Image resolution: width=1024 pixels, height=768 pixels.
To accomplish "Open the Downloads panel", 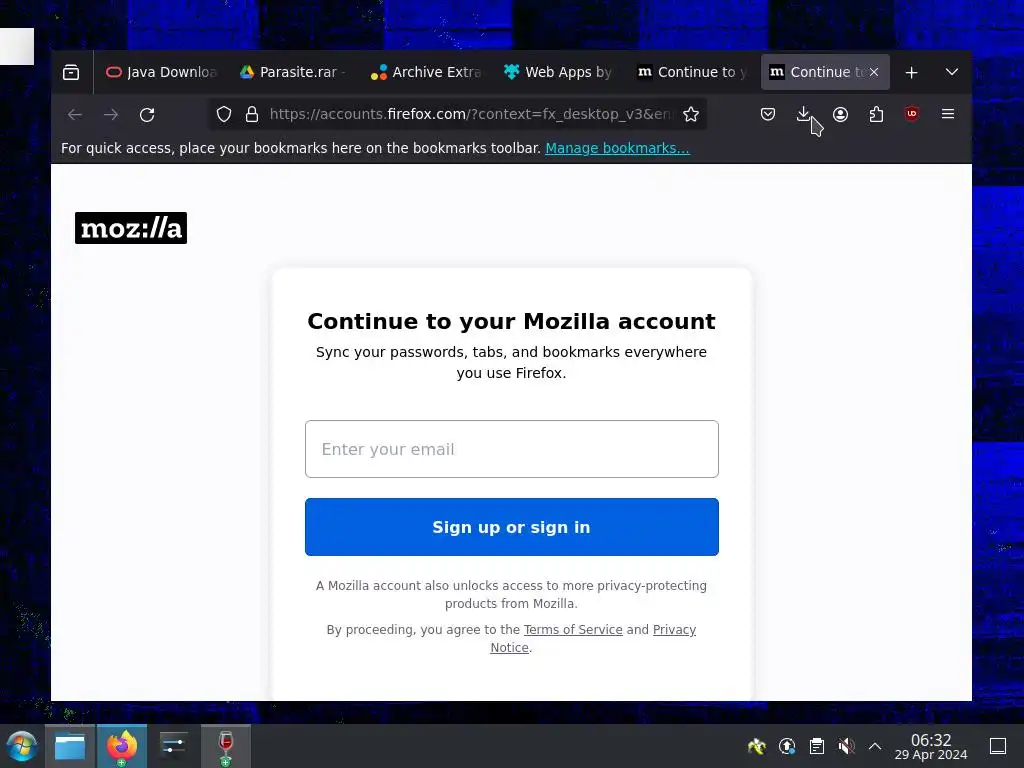I will pos(804,114).
